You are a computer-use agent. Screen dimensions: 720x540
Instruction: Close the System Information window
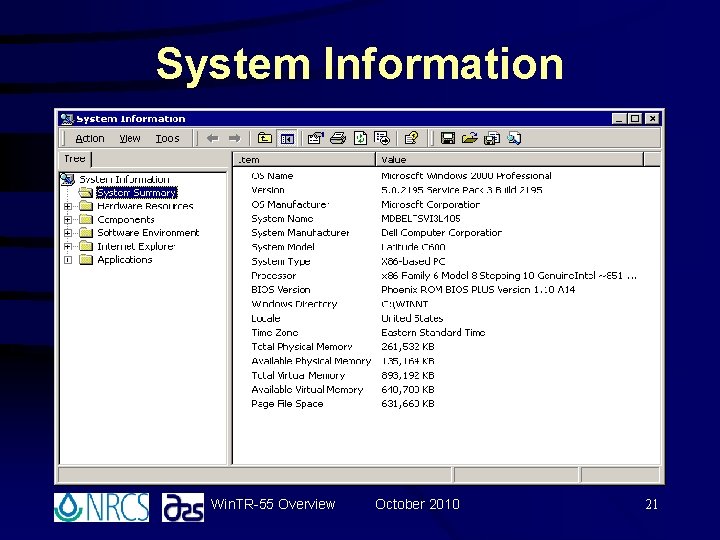pyautogui.click(x=652, y=119)
